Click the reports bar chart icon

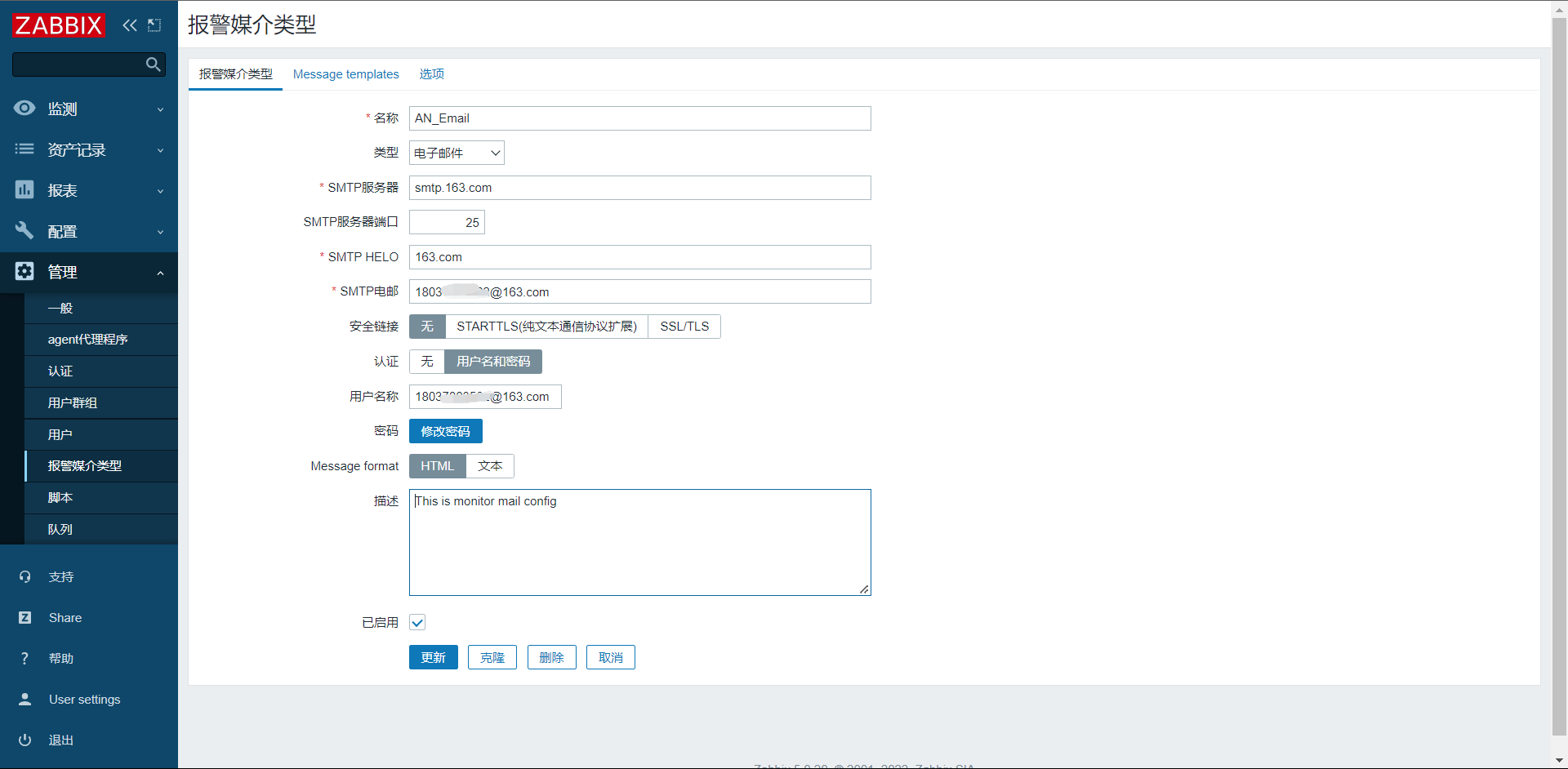click(x=24, y=189)
